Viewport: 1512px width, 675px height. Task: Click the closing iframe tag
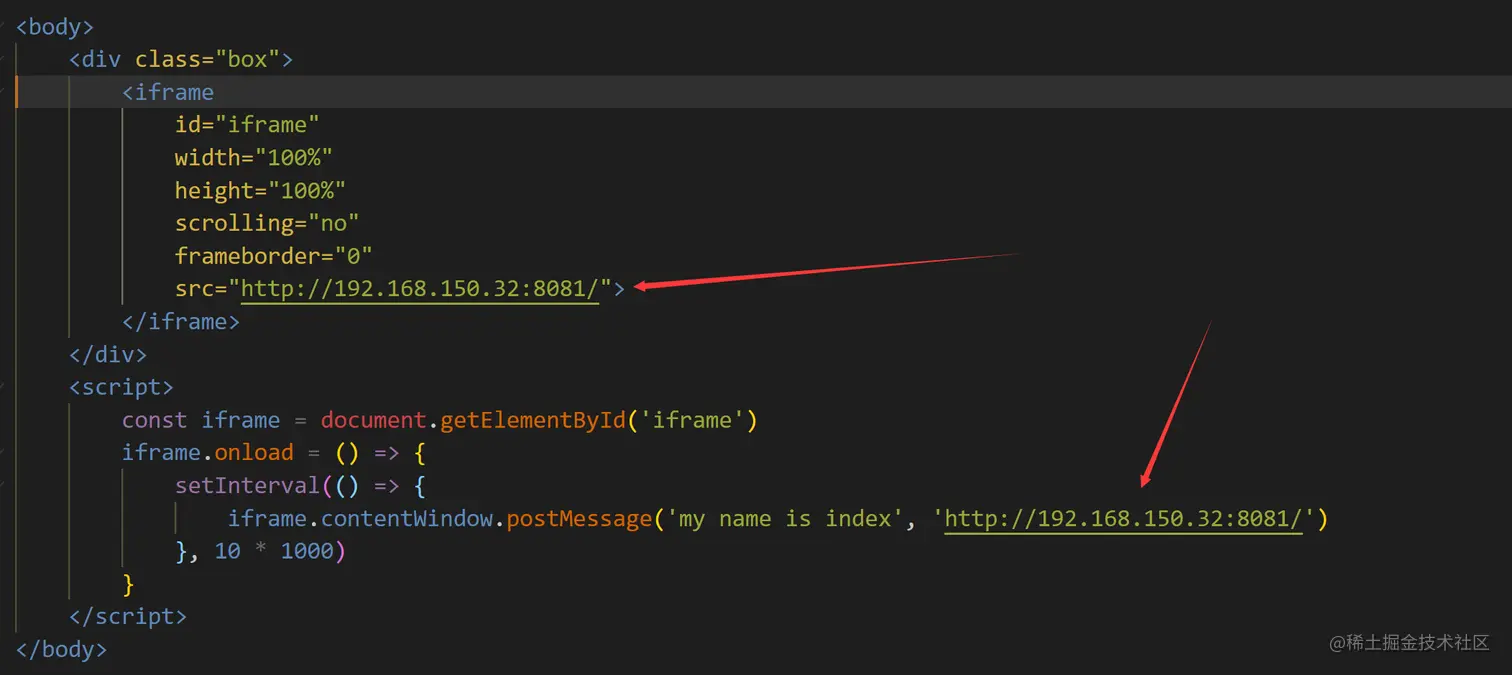click(181, 321)
